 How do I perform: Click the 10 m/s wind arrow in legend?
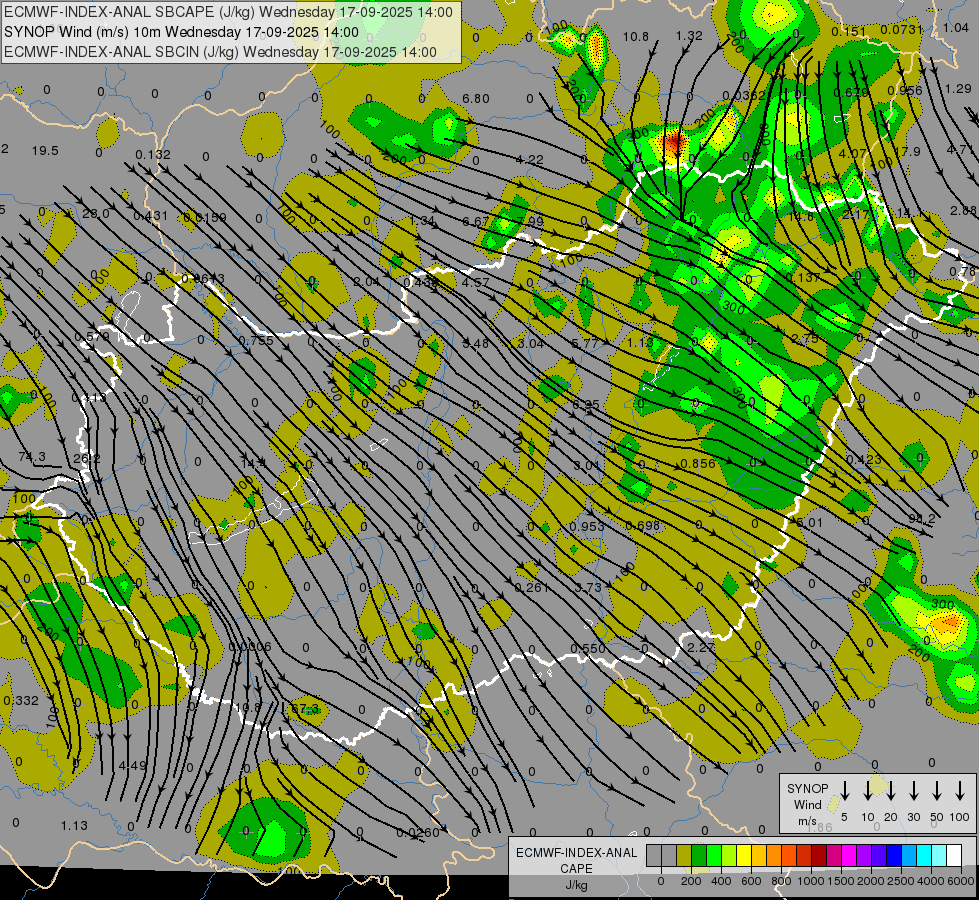coord(868,792)
